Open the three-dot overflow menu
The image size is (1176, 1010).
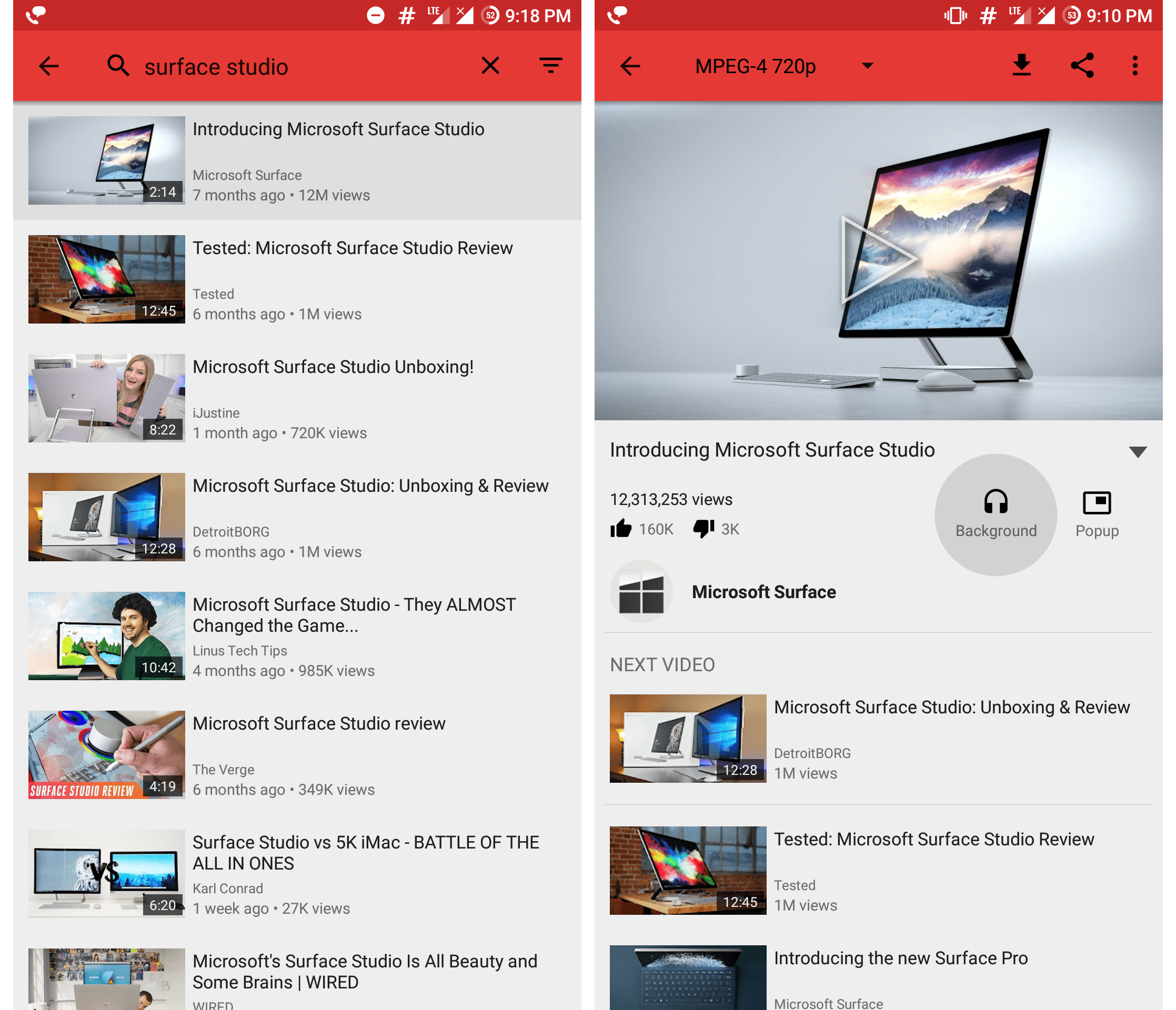(x=1134, y=66)
